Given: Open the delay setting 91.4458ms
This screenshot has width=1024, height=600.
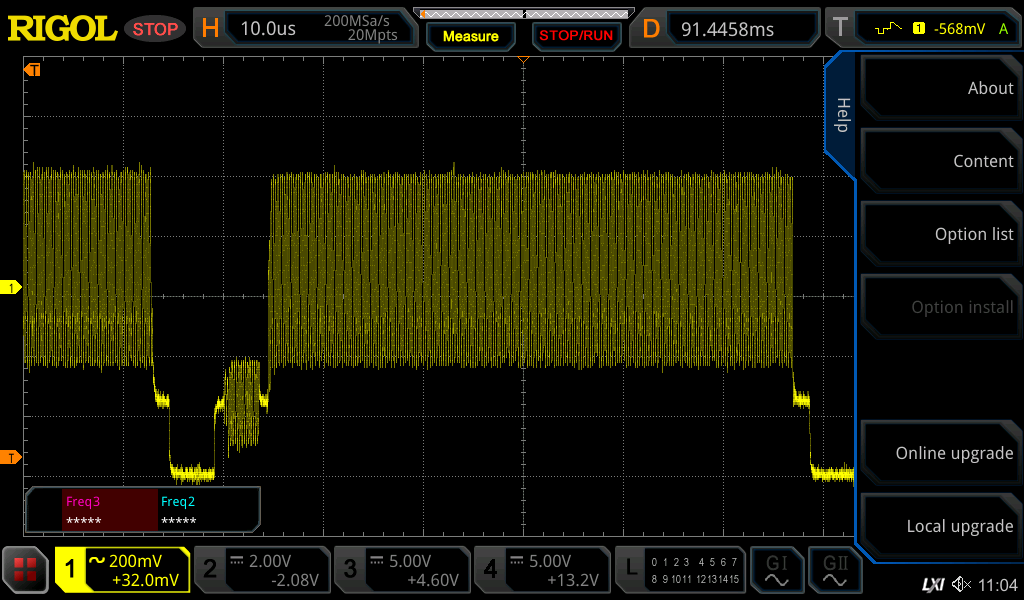Looking at the screenshot, I should pos(727,28).
